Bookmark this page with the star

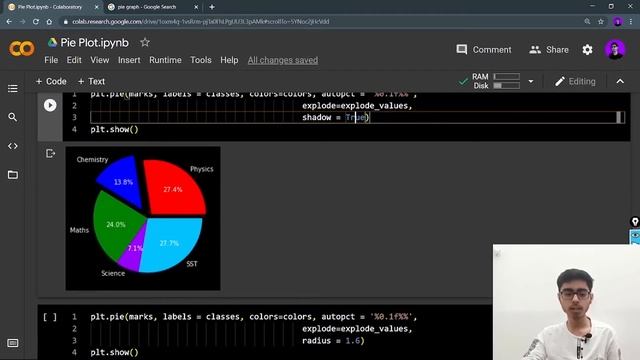click(601, 22)
